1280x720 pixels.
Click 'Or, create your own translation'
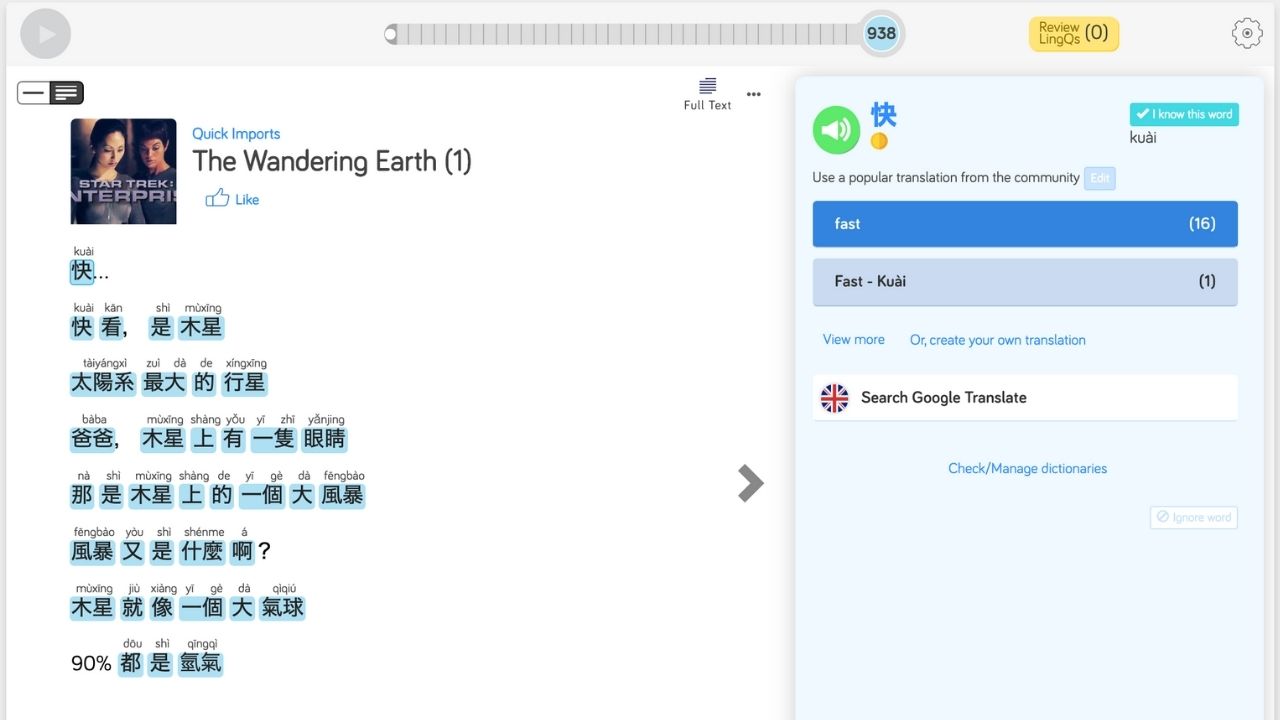coord(997,340)
